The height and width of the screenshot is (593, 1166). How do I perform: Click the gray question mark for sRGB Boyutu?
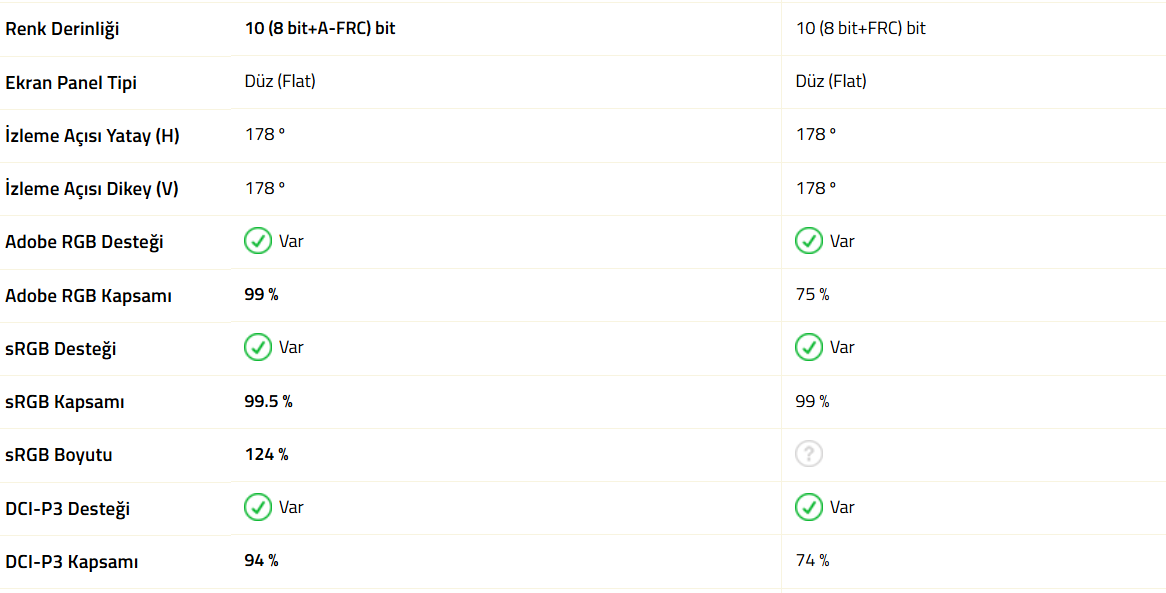click(x=809, y=454)
